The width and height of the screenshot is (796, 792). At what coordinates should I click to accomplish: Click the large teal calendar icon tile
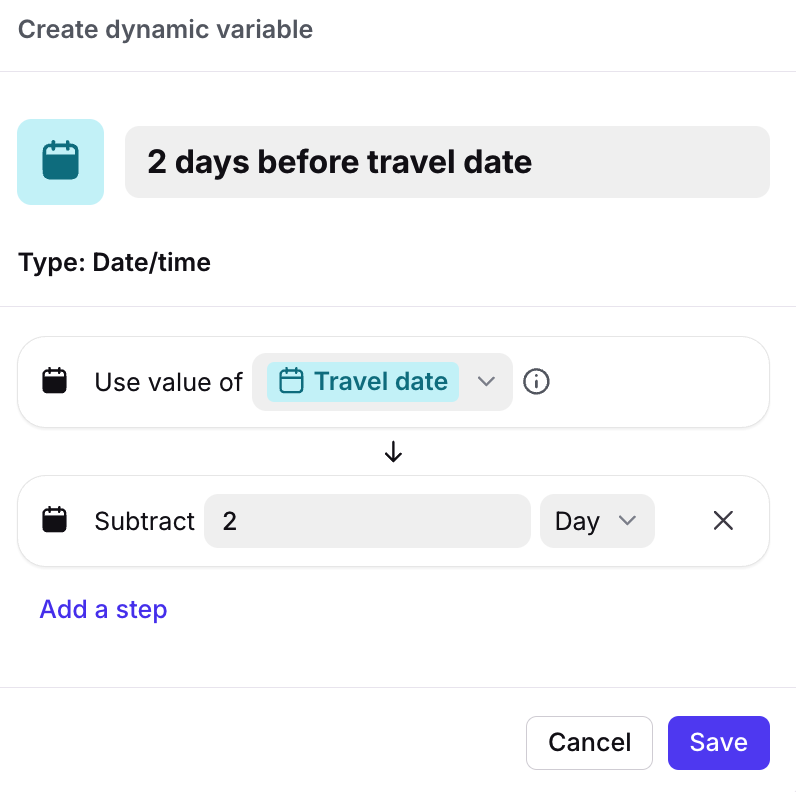60,162
